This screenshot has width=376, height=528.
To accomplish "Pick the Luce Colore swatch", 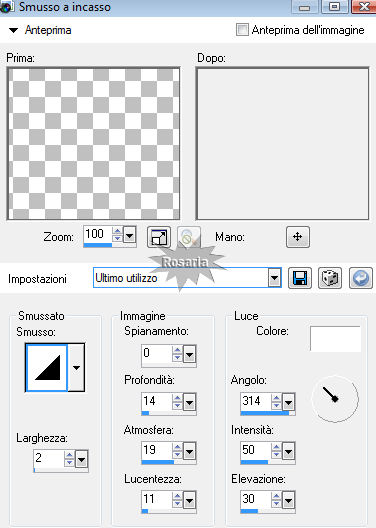I will pos(335,338).
